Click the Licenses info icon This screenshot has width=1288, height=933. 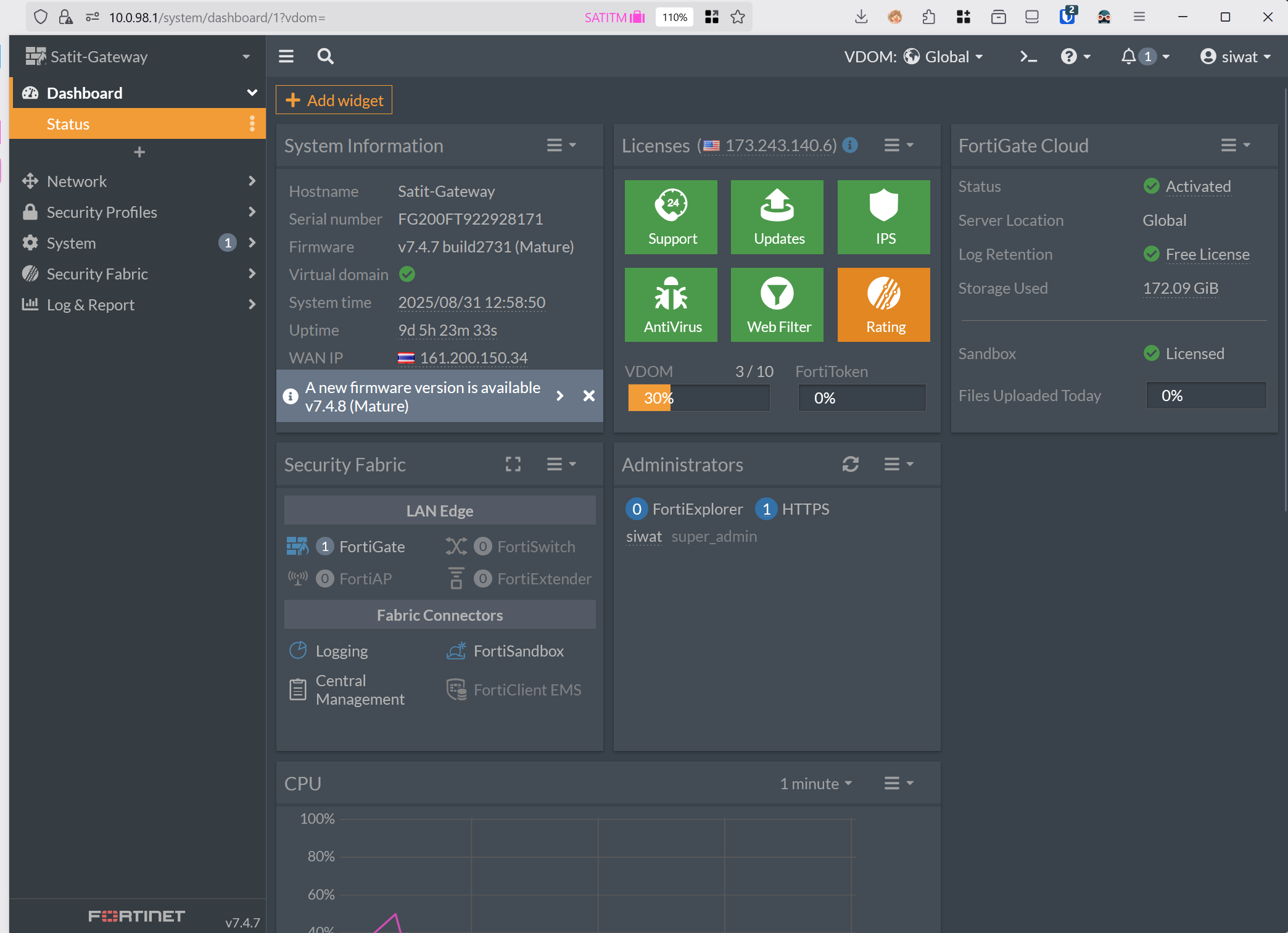tap(850, 145)
